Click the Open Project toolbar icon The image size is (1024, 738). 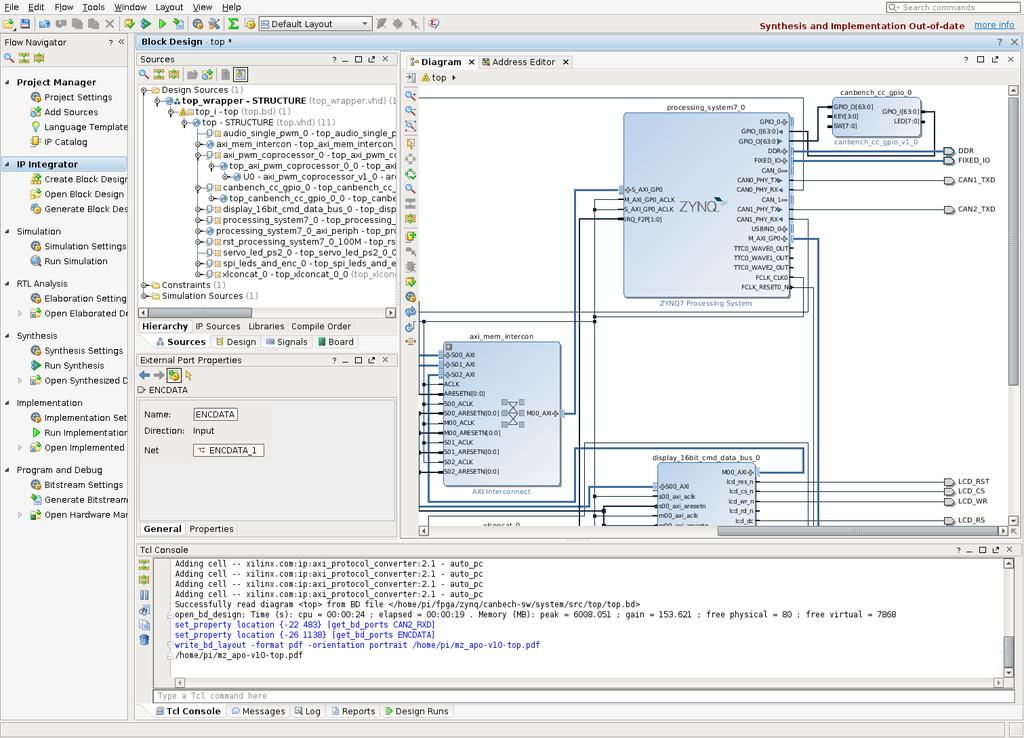[8, 24]
